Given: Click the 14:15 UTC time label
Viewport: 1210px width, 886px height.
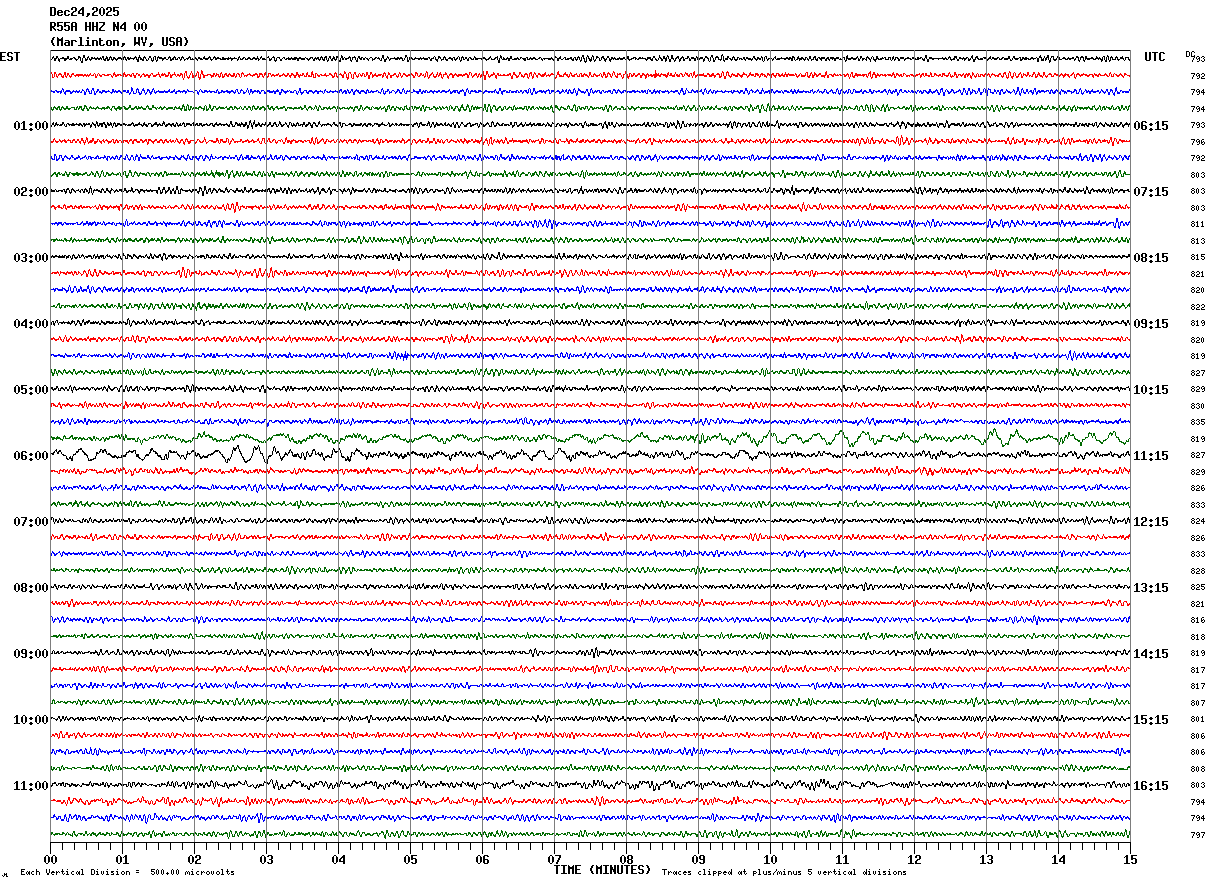Looking at the screenshot, I should 1150,654.
